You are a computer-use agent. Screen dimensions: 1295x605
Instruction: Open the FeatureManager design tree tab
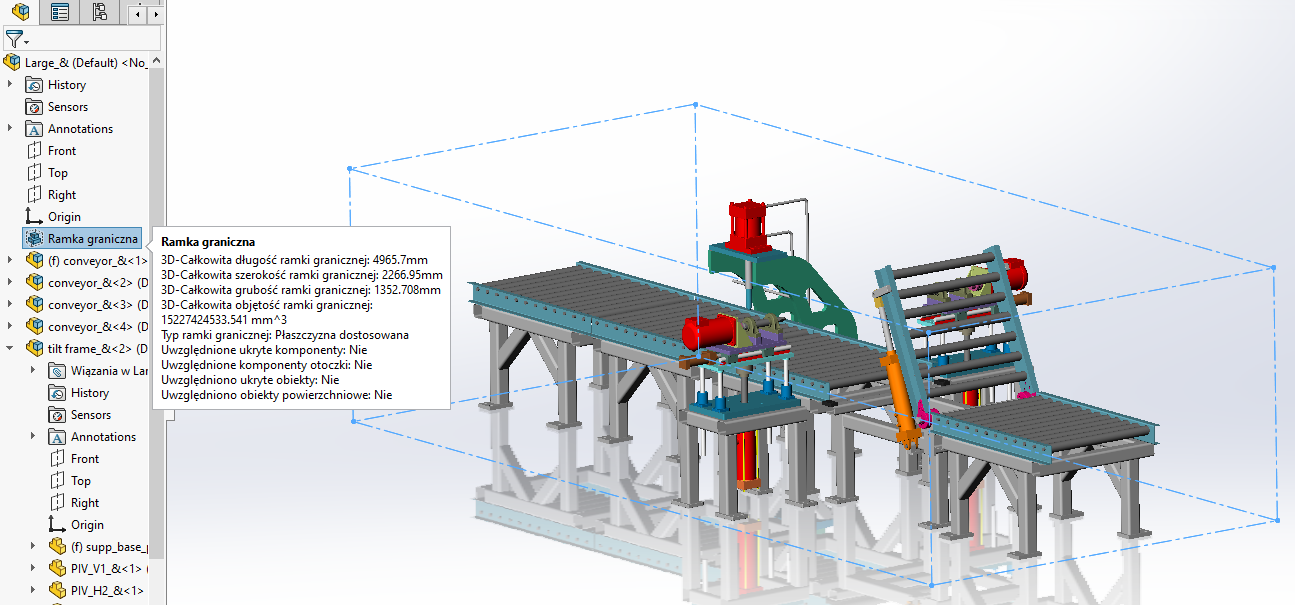tap(19, 12)
